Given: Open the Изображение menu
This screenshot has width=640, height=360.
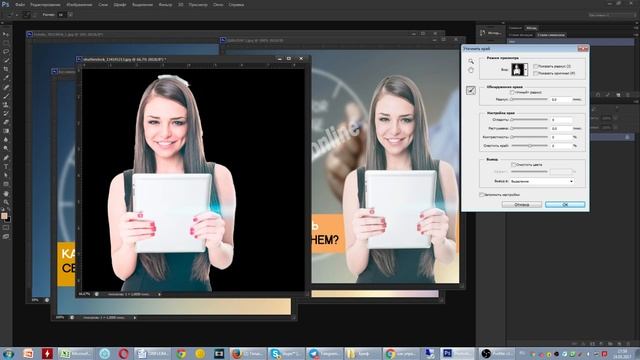Looking at the screenshot, I should tap(79, 5).
